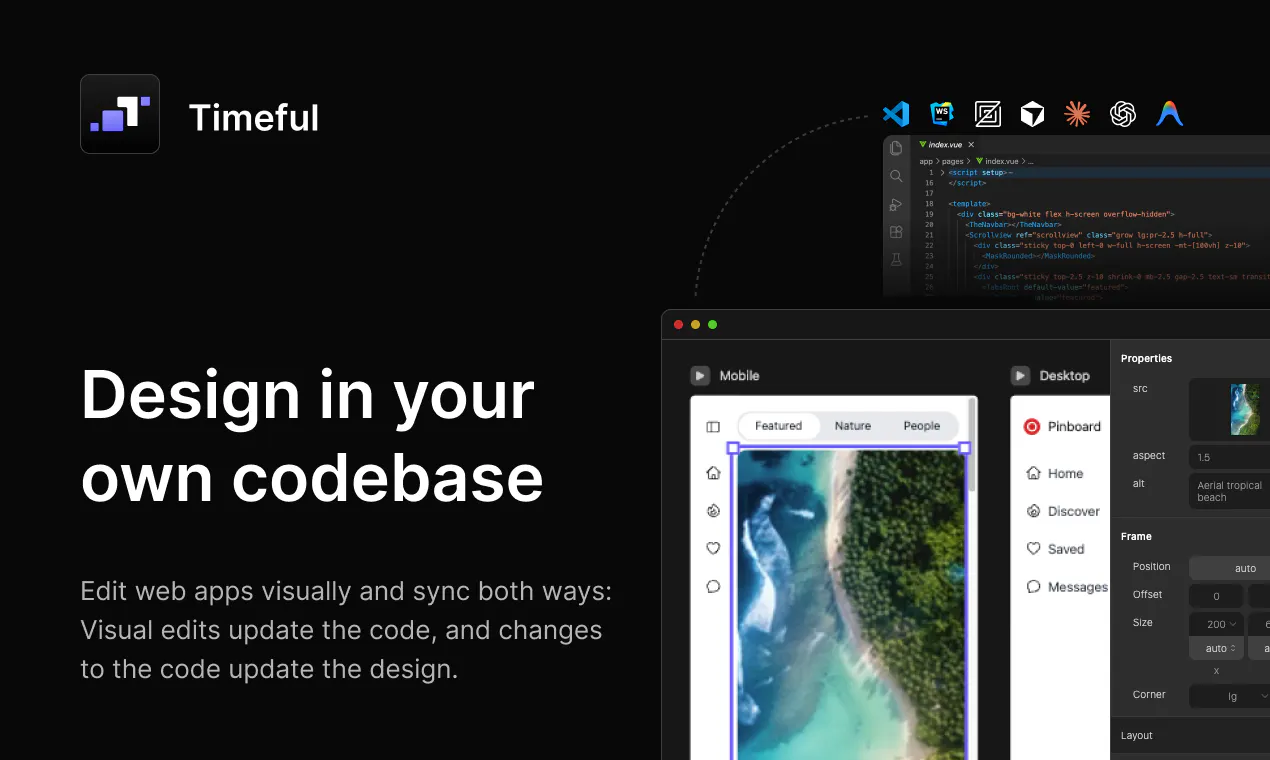
Task: Open the Position auto dropdown
Action: point(1229,568)
